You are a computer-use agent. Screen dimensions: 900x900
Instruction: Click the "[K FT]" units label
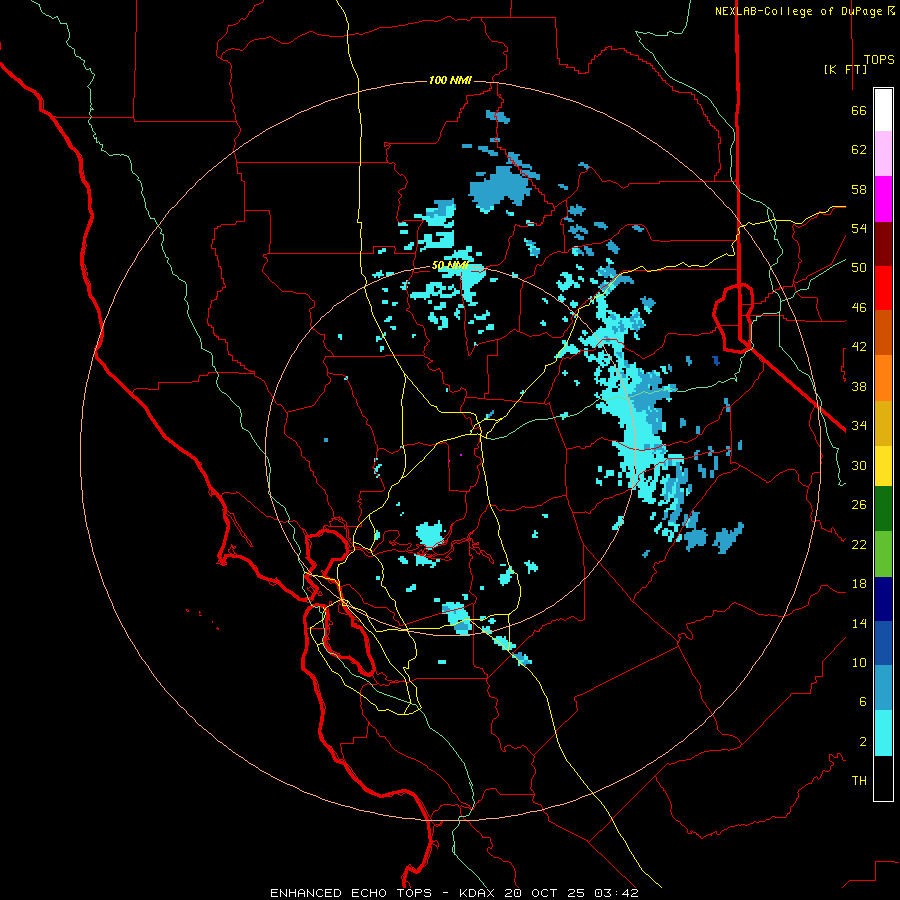[845, 69]
